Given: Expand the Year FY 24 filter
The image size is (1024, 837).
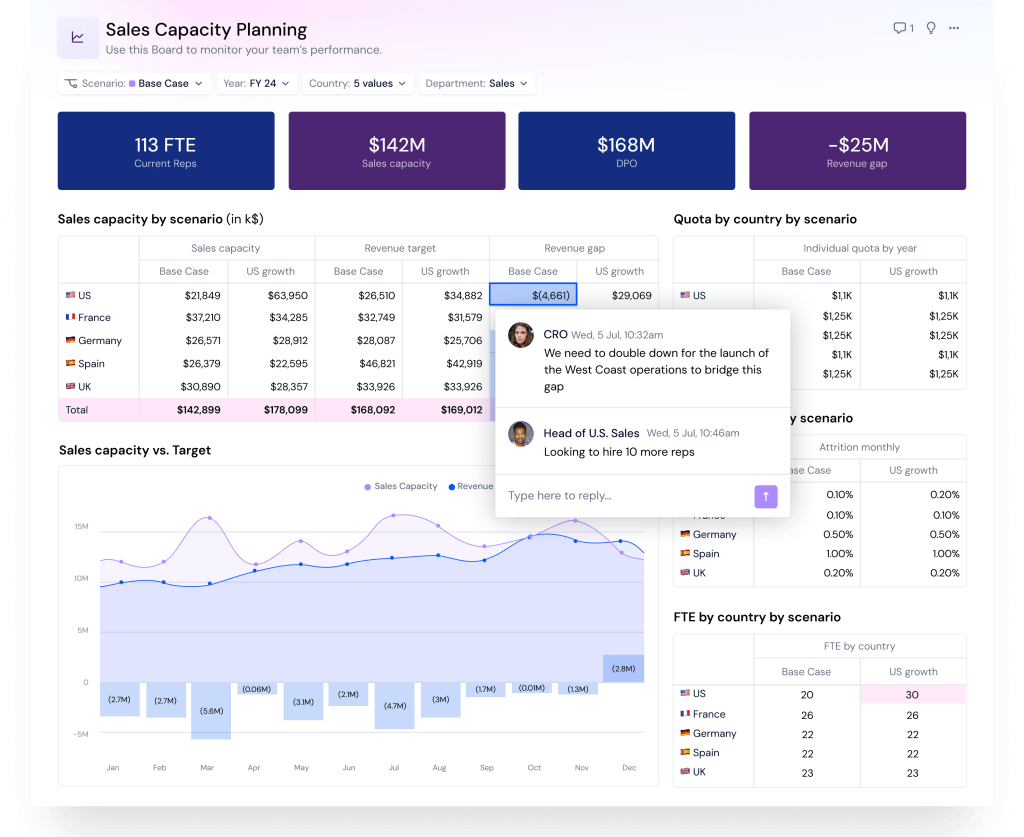Looking at the screenshot, I should [256, 84].
